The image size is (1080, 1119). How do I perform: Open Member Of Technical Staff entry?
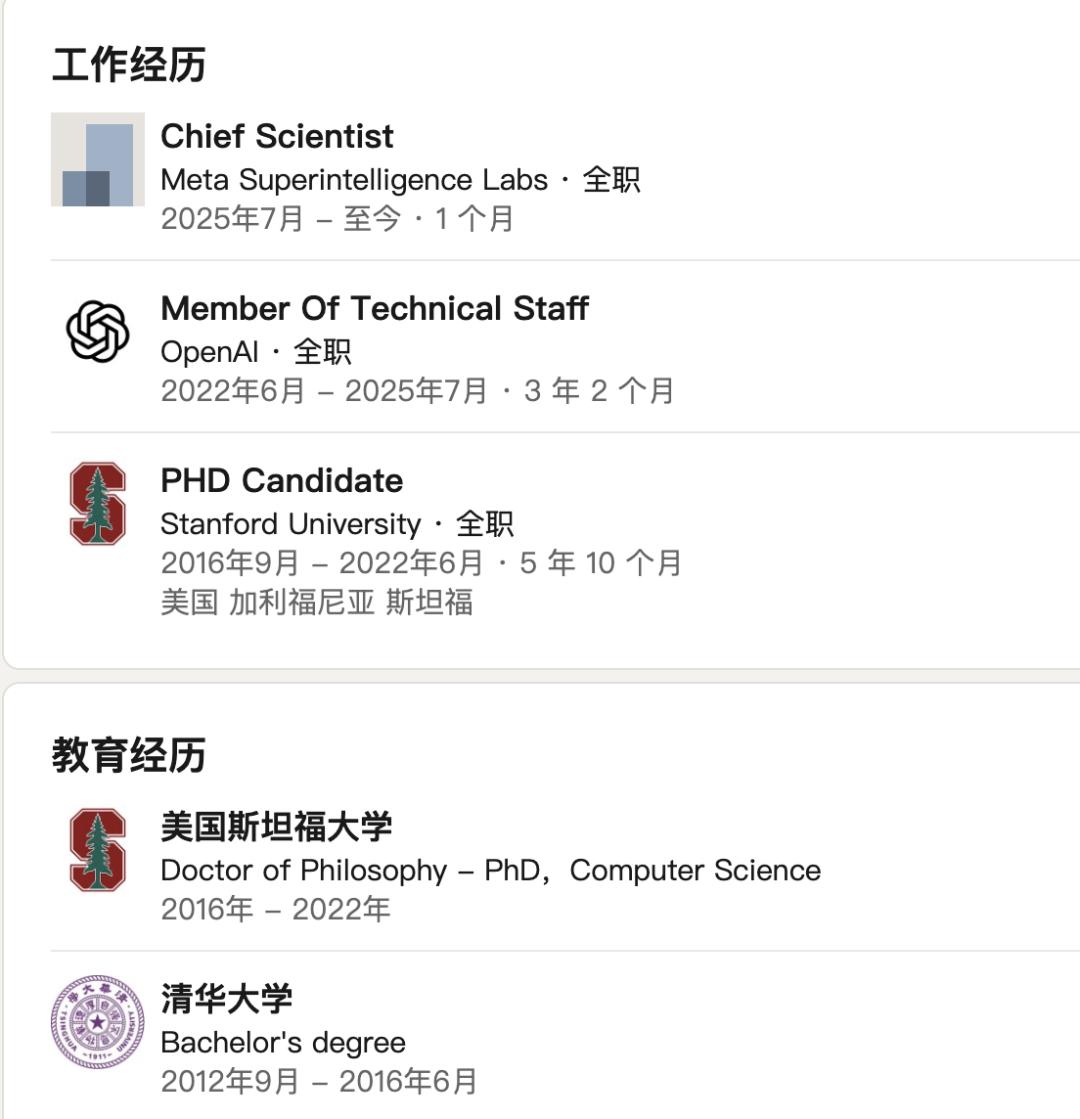click(x=374, y=308)
